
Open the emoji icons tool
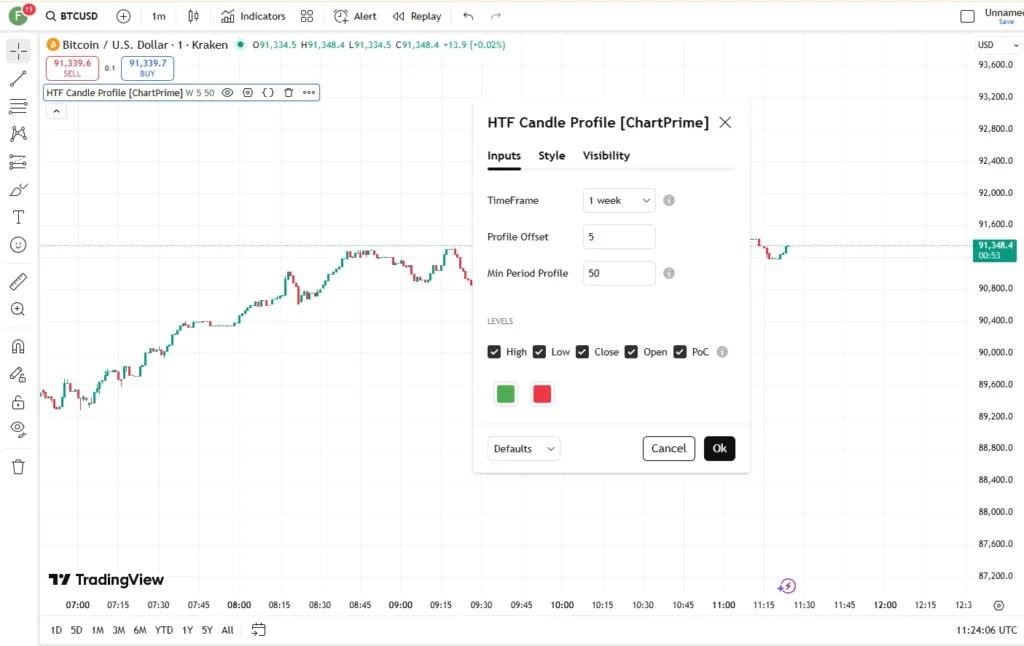point(18,245)
